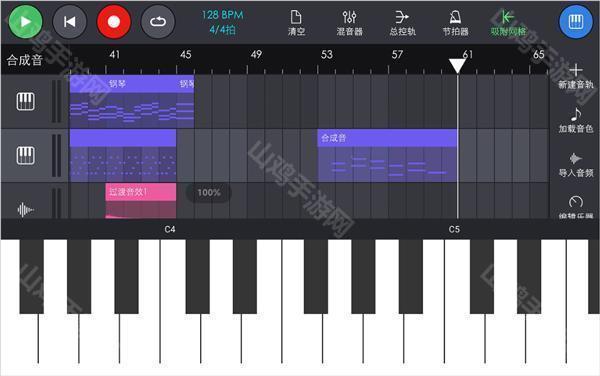Clear the project using 清空
Screen dimensions: 600x376
(x=296, y=23)
